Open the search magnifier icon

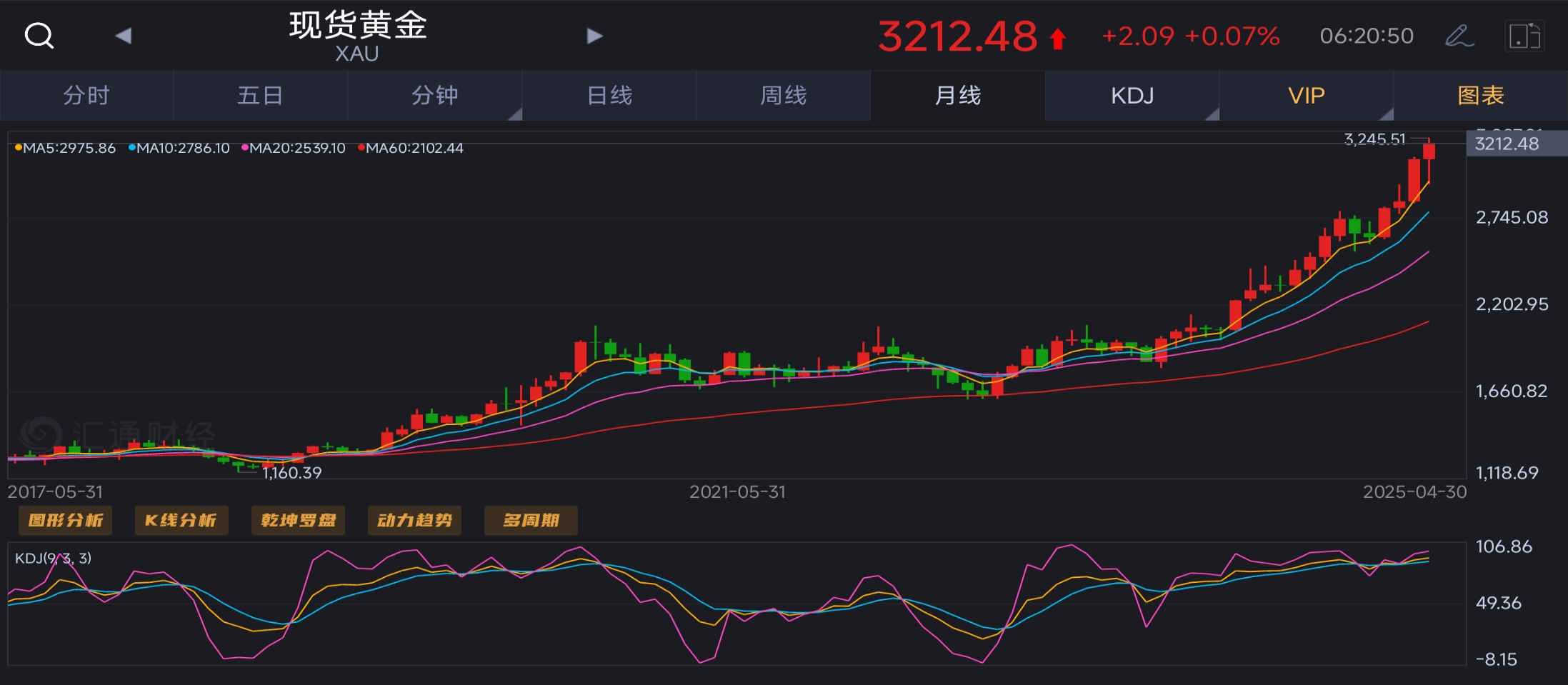[39, 35]
